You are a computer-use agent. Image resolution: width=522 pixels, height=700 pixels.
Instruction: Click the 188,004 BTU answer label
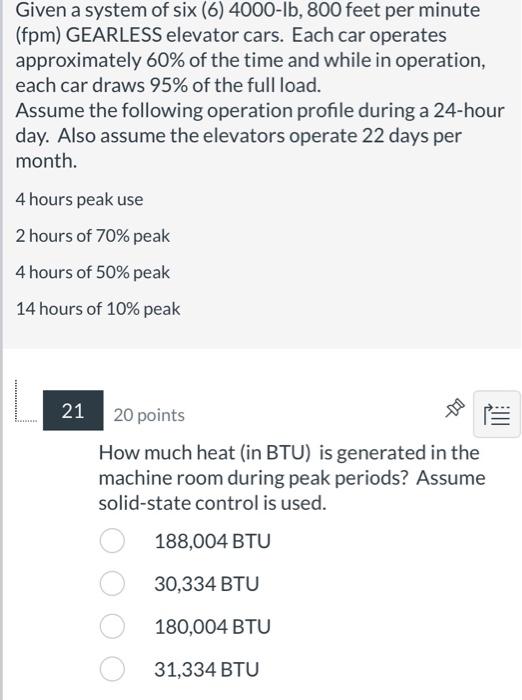coord(213,541)
